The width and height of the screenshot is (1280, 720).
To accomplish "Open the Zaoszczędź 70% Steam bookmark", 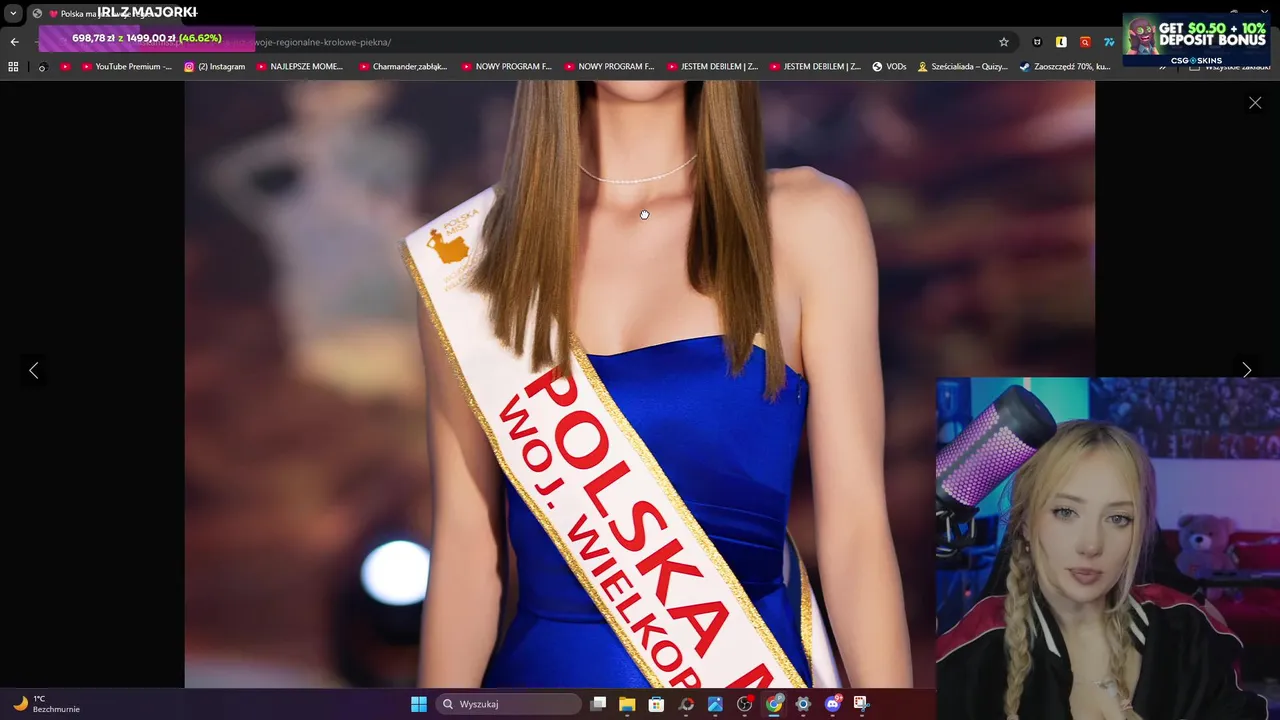I will click(x=1064, y=67).
